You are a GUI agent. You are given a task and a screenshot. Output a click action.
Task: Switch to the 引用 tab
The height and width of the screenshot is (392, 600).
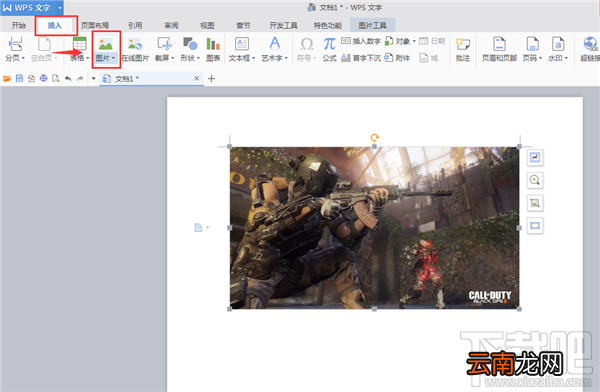[x=135, y=26]
